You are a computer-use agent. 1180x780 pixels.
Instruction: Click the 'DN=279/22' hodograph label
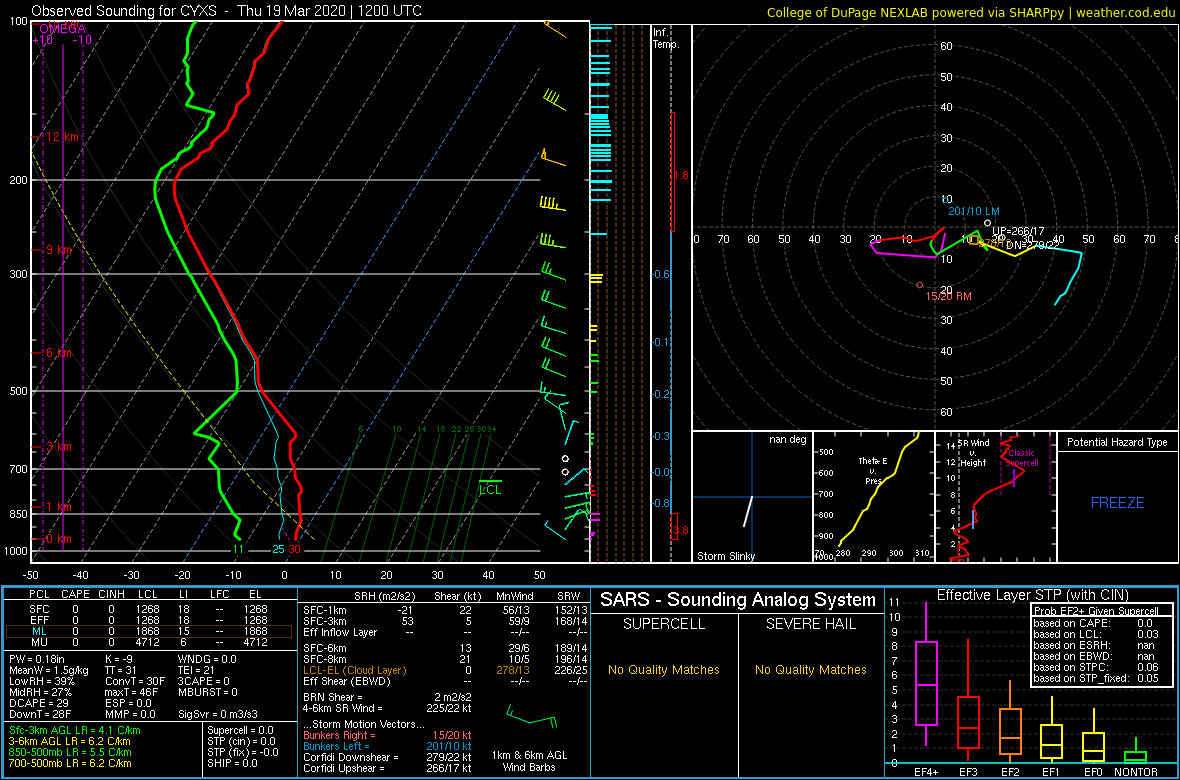(1032, 245)
